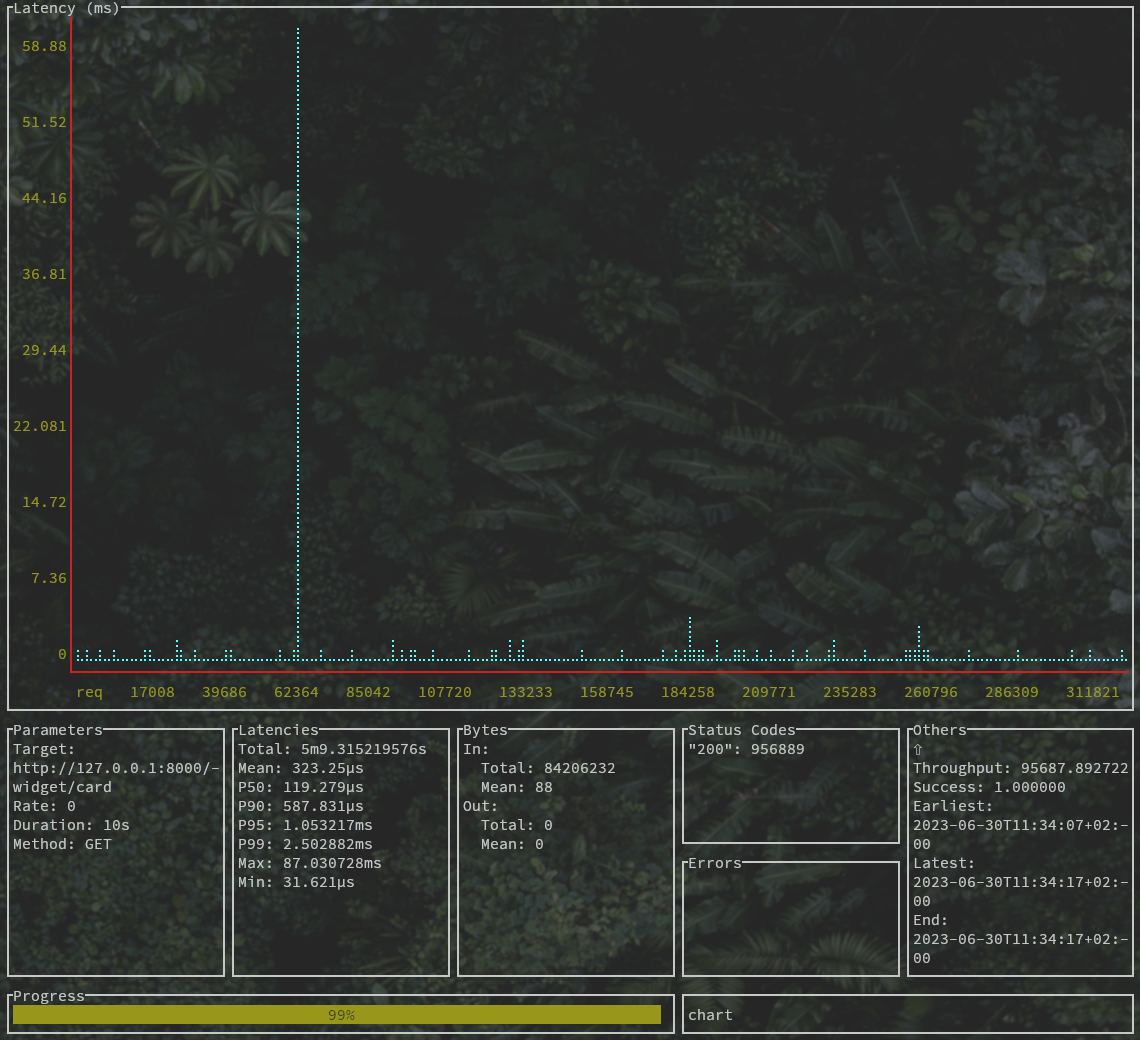Click the 209771 x-axis label
This screenshot has height=1040, width=1140.
pyautogui.click(x=768, y=692)
